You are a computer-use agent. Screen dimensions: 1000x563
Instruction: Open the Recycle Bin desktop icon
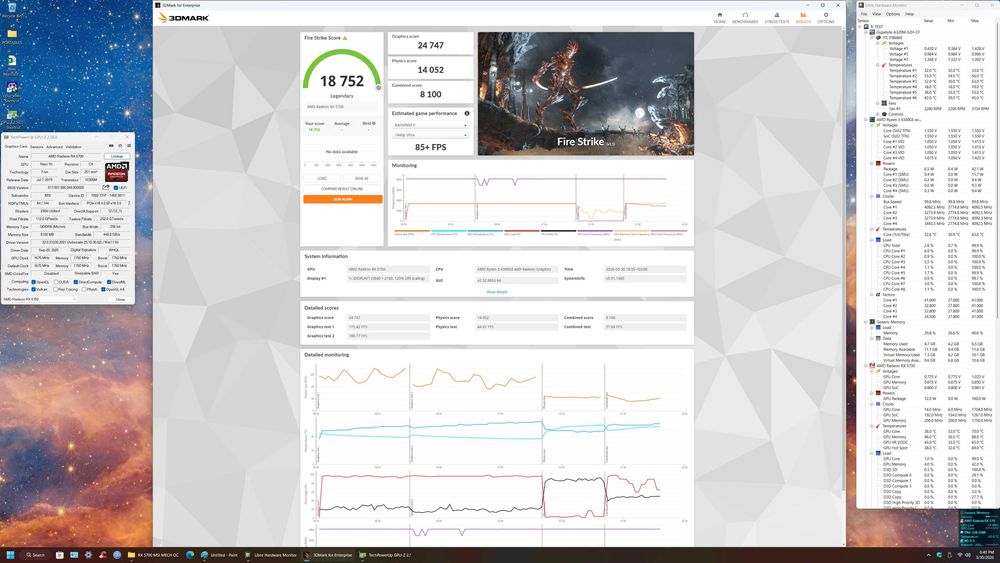coord(11,10)
